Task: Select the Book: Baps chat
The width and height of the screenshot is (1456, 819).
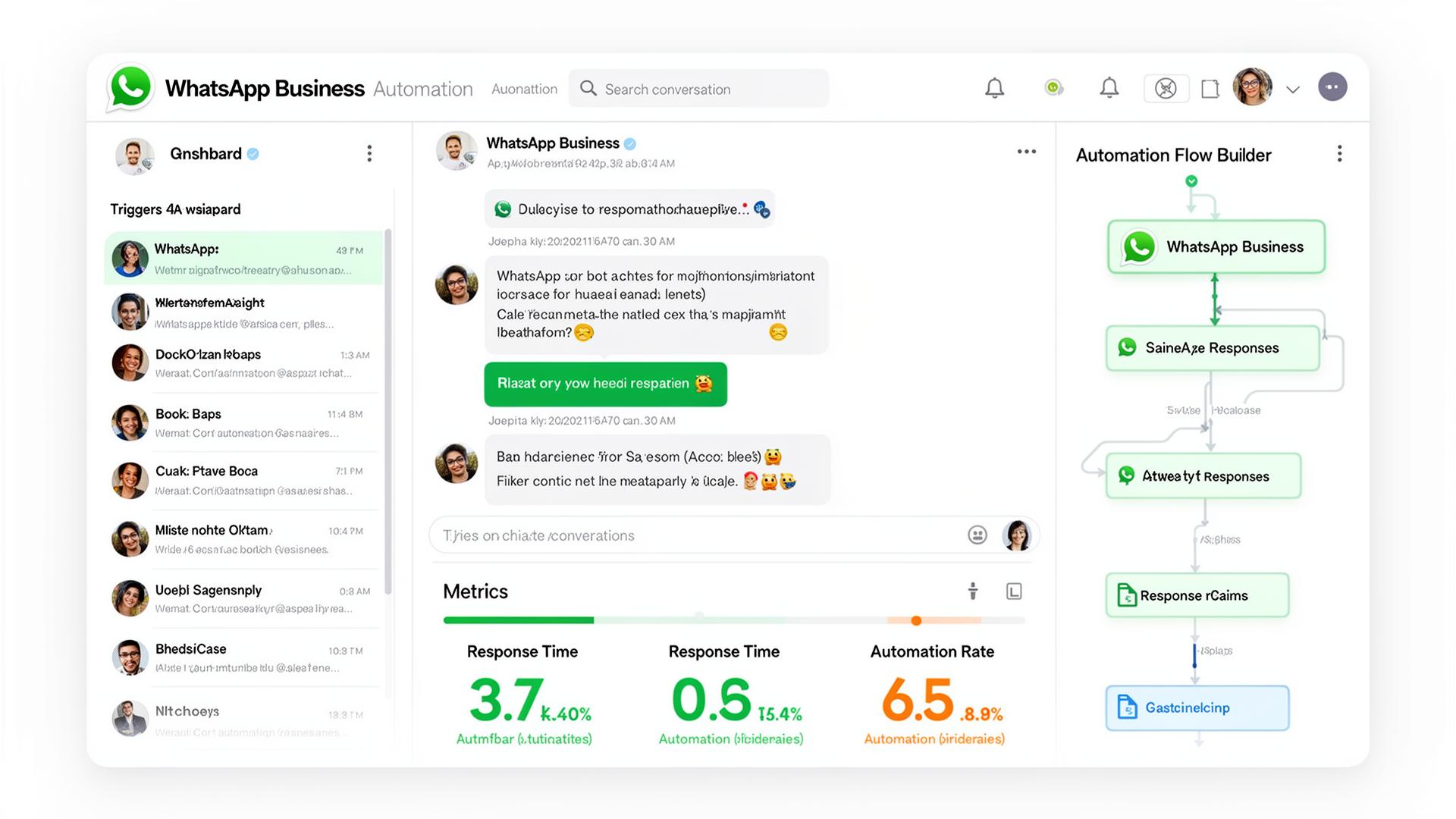Action: coord(243,423)
